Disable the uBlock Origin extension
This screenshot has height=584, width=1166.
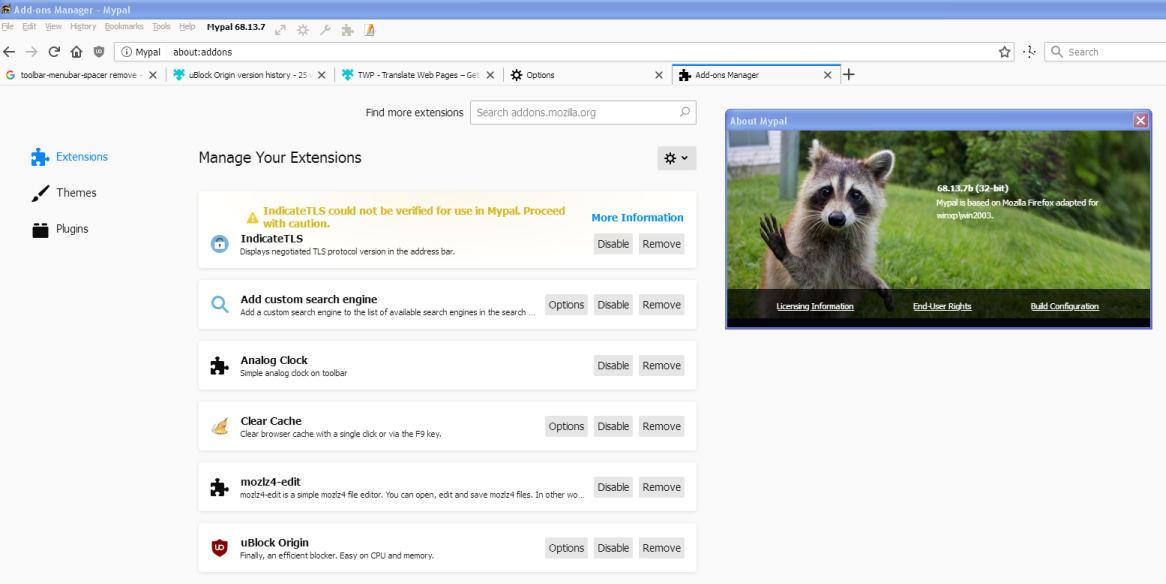pos(613,548)
